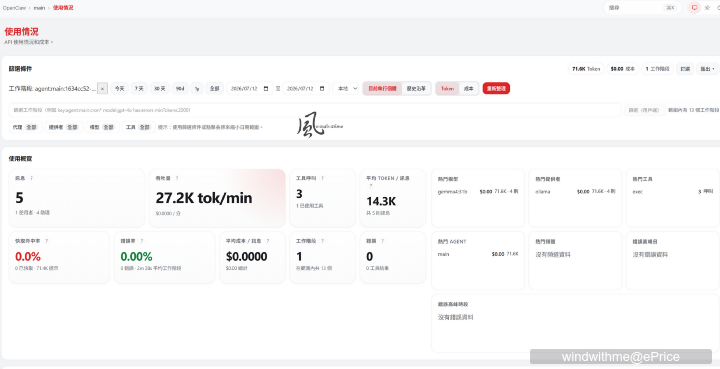This screenshot has width=720, height=369.
Task: Show help for the 訊息 card
Action: tap(31, 178)
